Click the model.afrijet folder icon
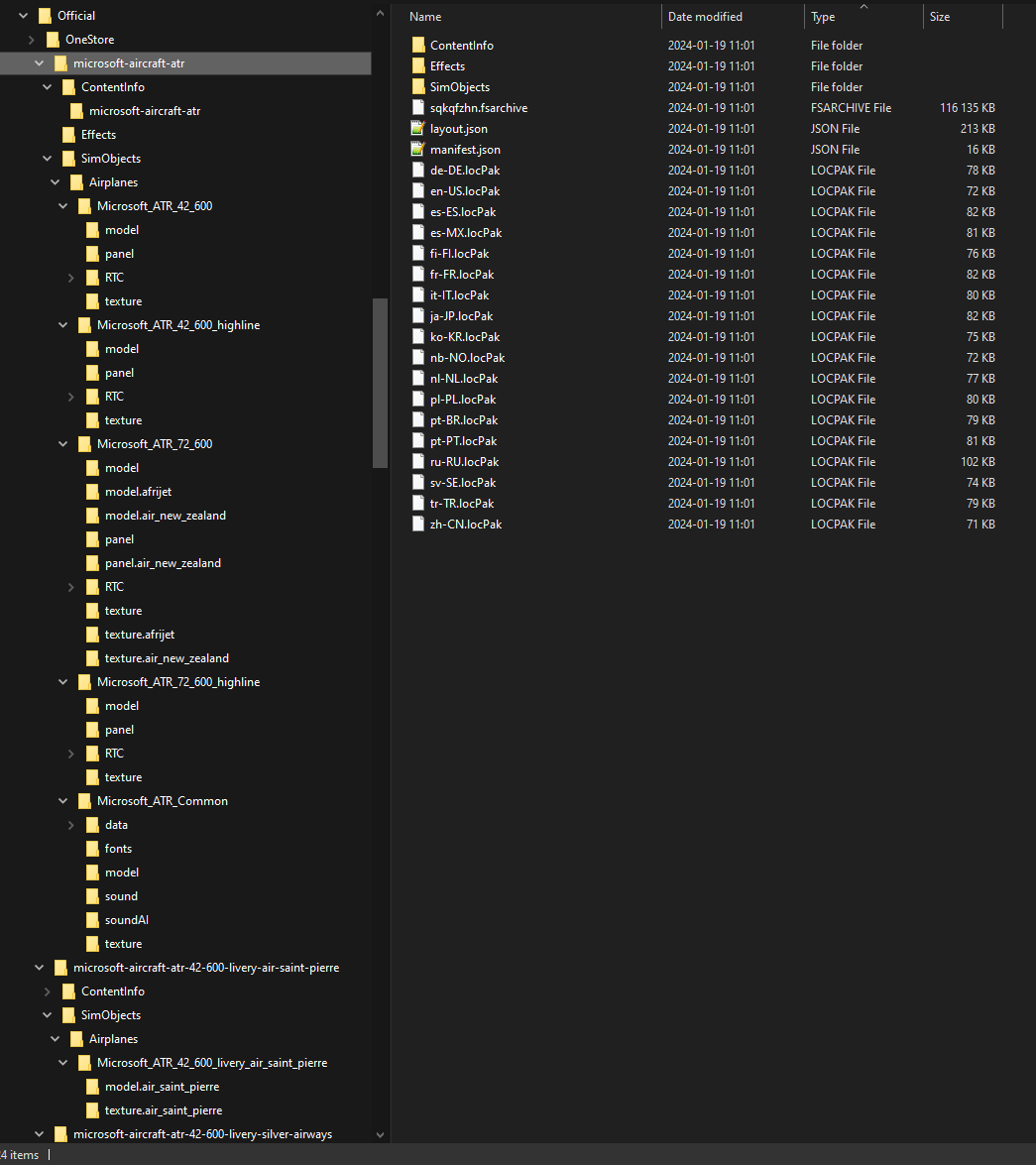The image size is (1036, 1165). pyautogui.click(x=92, y=492)
